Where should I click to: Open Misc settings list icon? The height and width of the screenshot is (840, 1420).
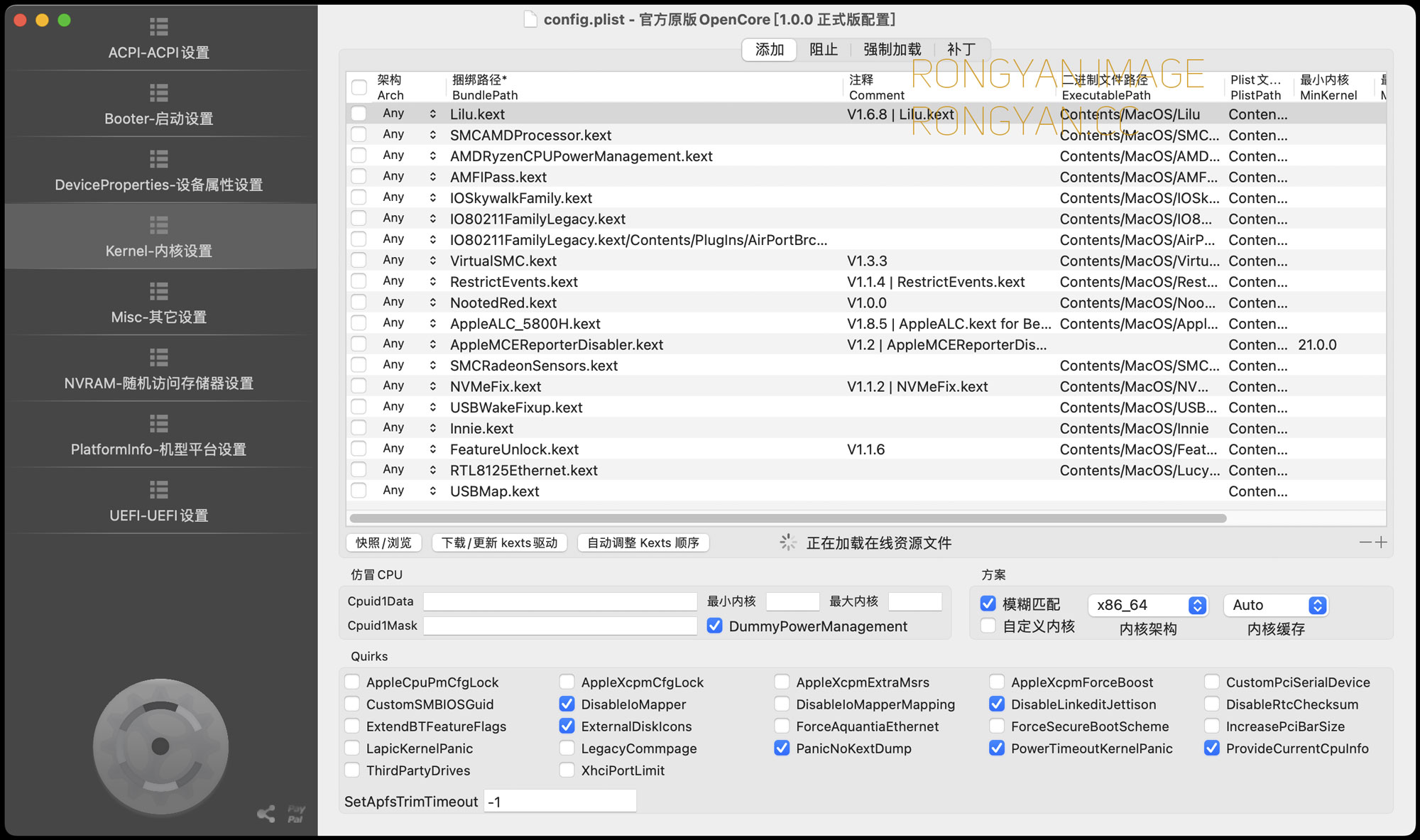[x=159, y=291]
